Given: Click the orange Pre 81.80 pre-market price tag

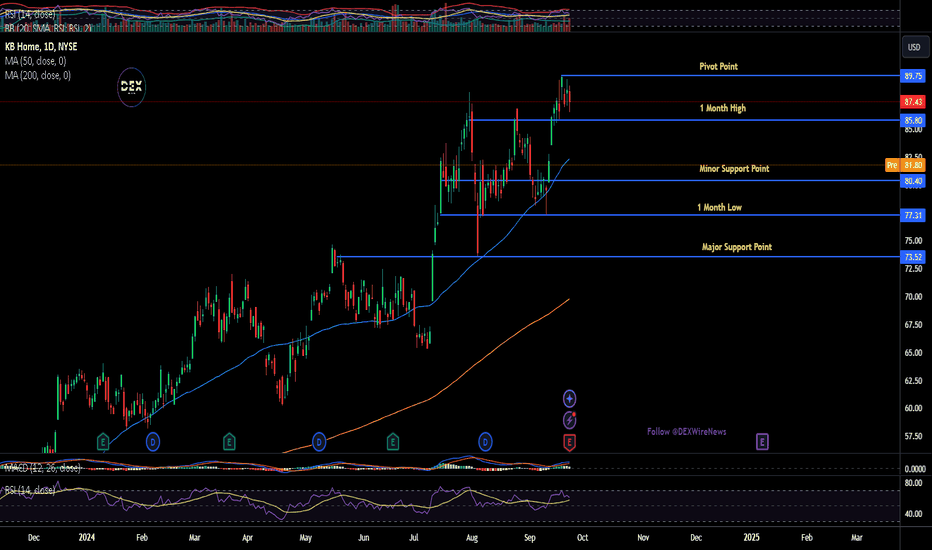Looking at the screenshot, I should [905, 165].
